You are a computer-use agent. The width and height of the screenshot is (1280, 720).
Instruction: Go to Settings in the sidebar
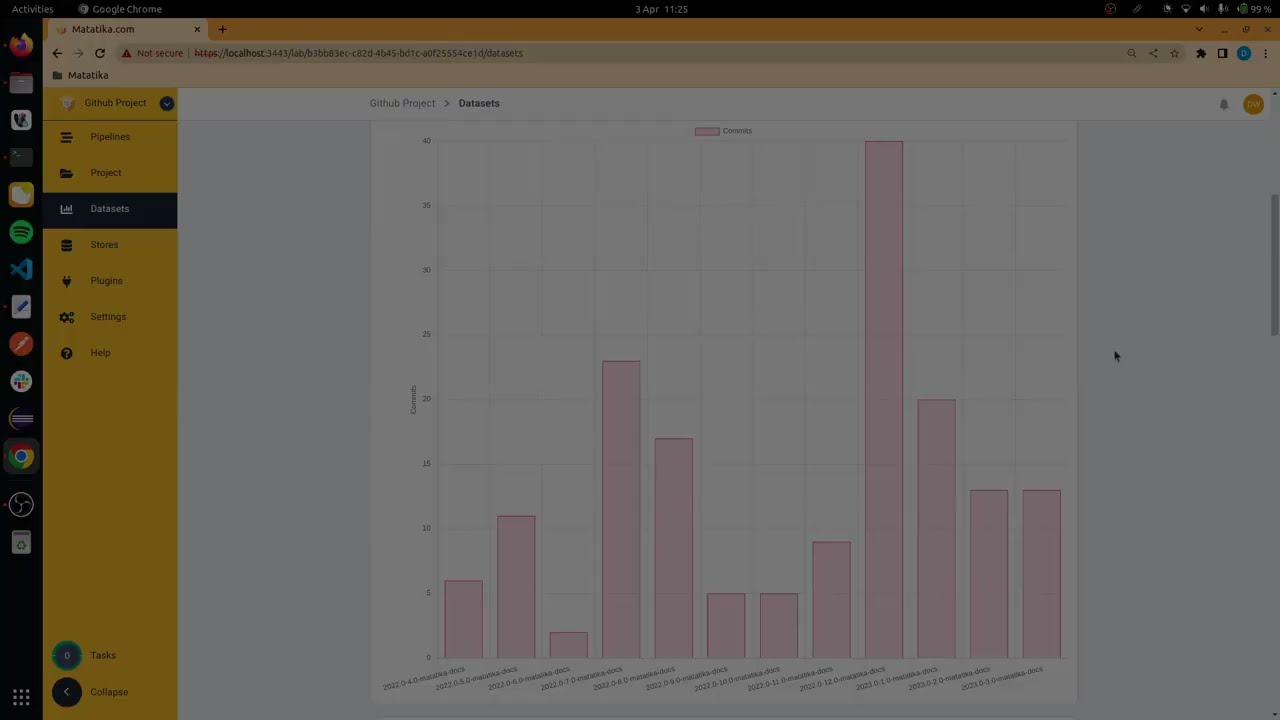point(110,317)
